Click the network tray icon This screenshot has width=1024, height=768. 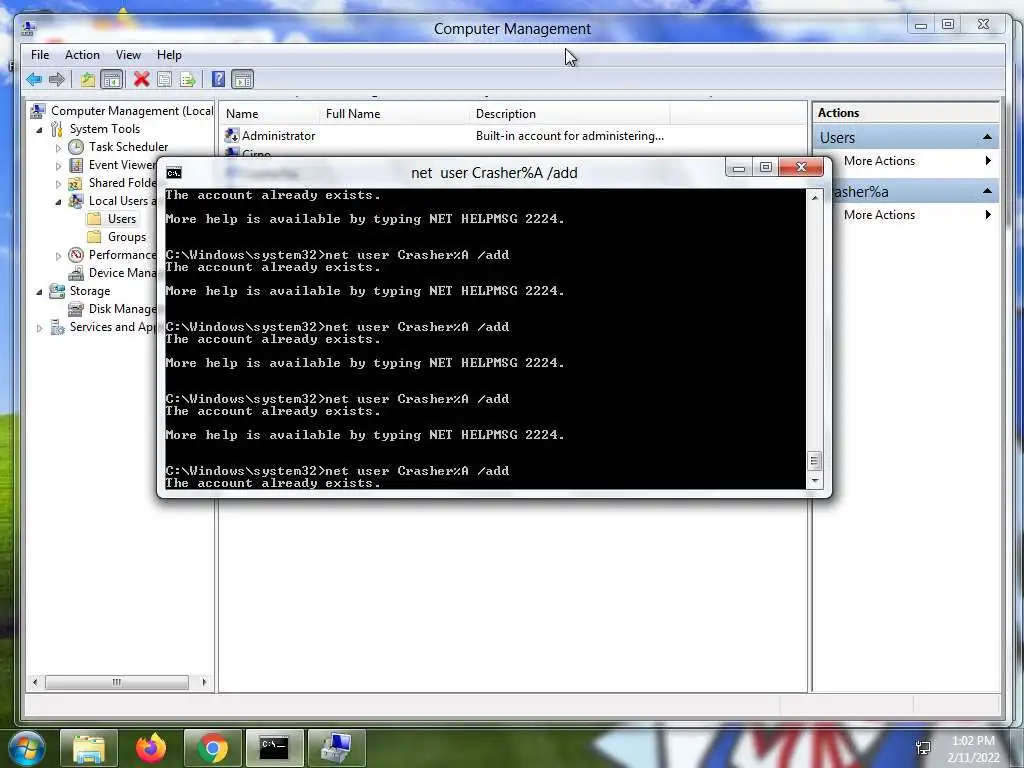(x=923, y=748)
